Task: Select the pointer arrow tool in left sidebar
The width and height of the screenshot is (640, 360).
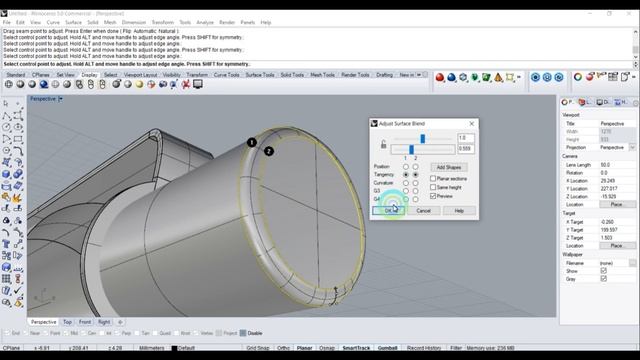Action: pyautogui.click(x=6, y=104)
